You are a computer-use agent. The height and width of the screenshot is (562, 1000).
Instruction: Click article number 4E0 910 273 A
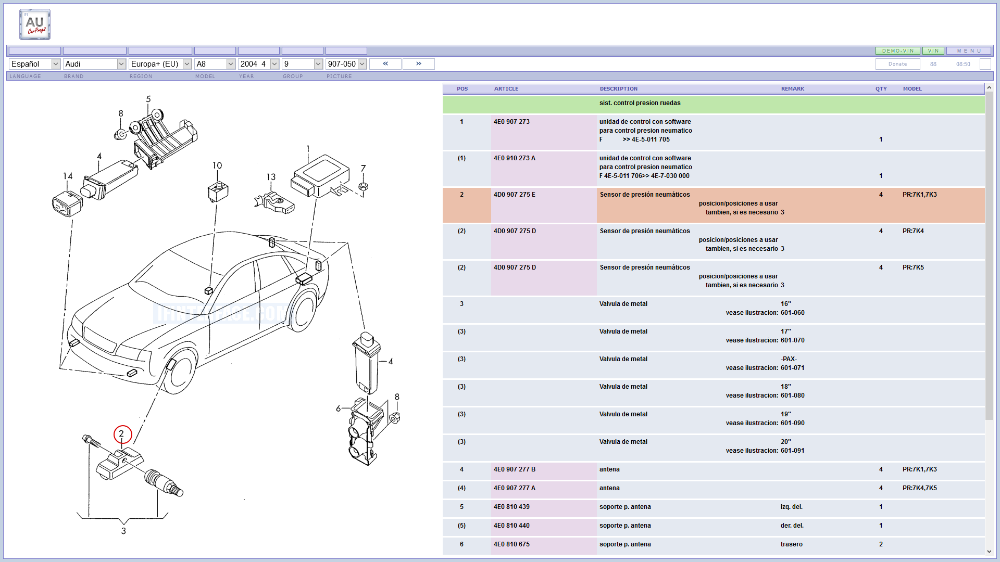pos(515,158)
